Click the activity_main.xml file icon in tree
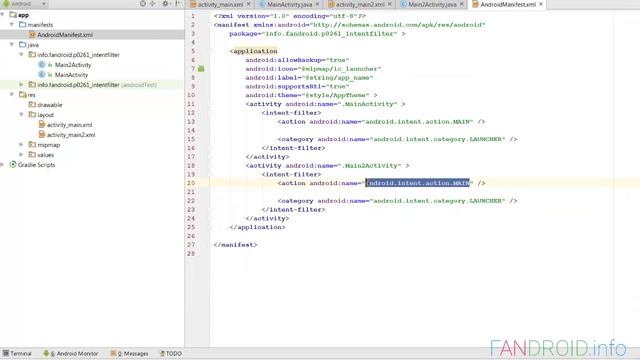640x360 pixels. [x=42, y=124]
